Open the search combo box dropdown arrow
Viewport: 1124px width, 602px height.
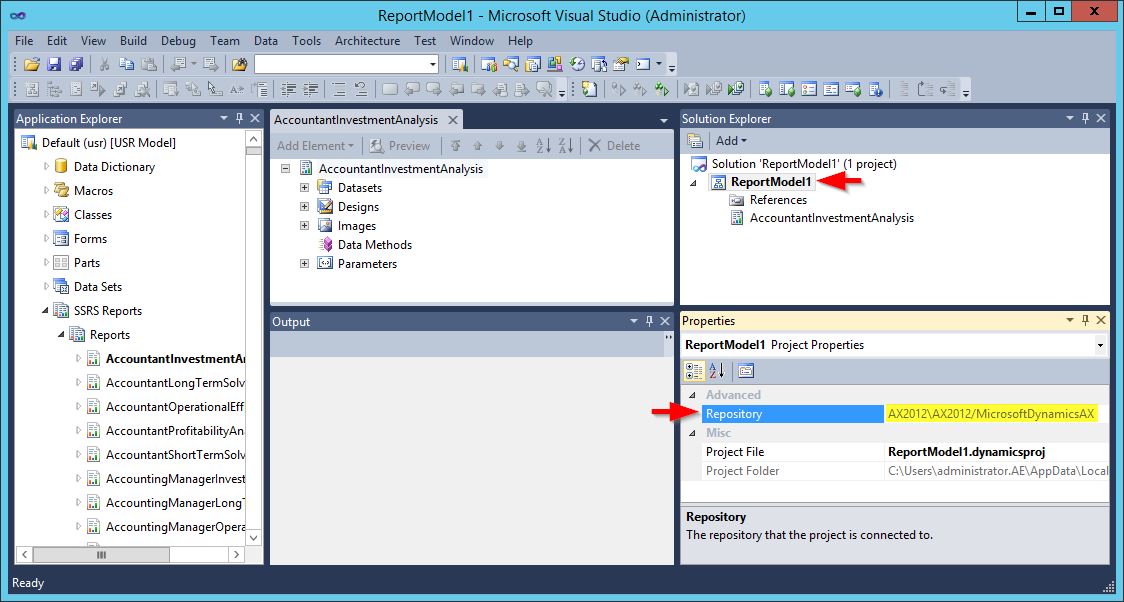coord(432,64)
